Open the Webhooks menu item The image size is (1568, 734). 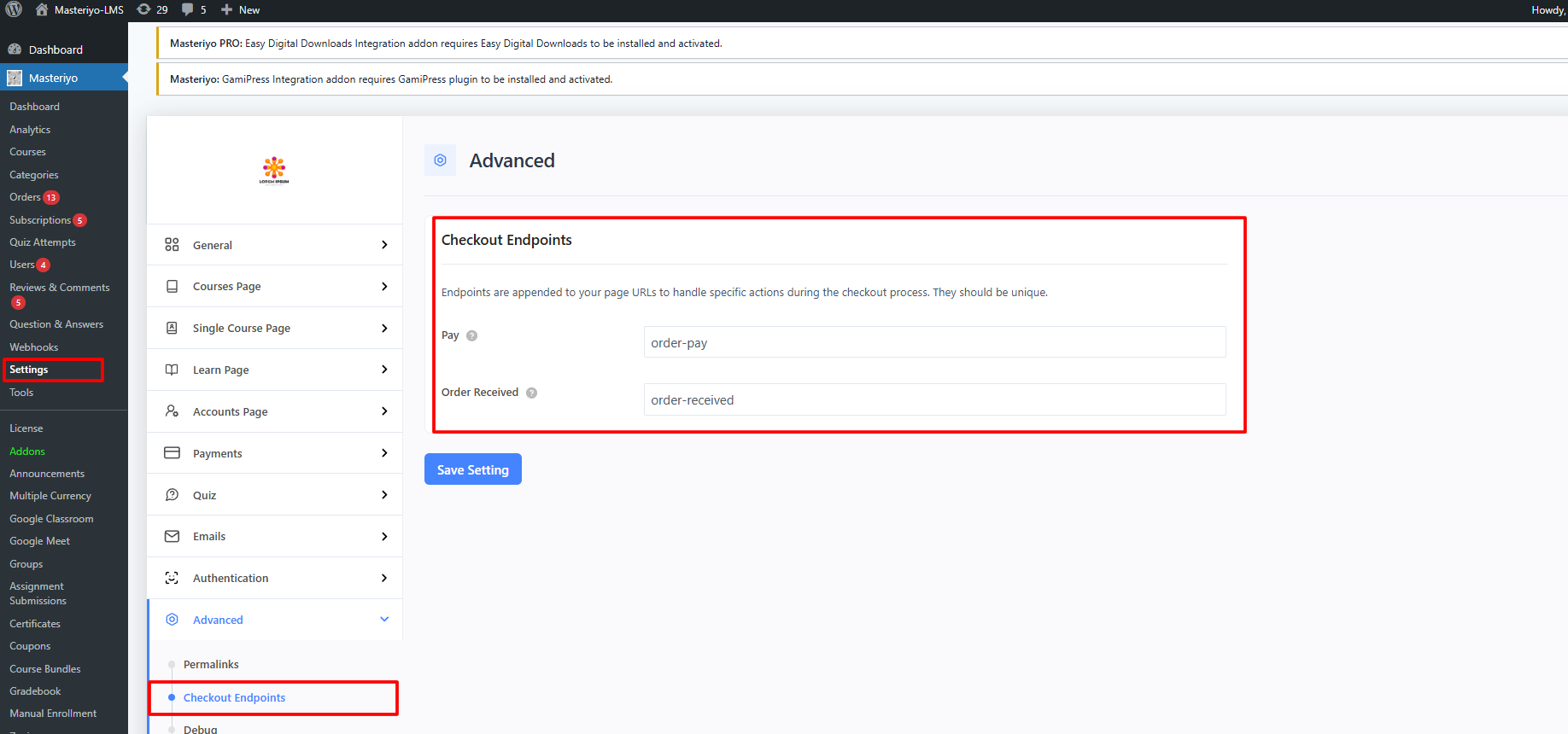33,347
